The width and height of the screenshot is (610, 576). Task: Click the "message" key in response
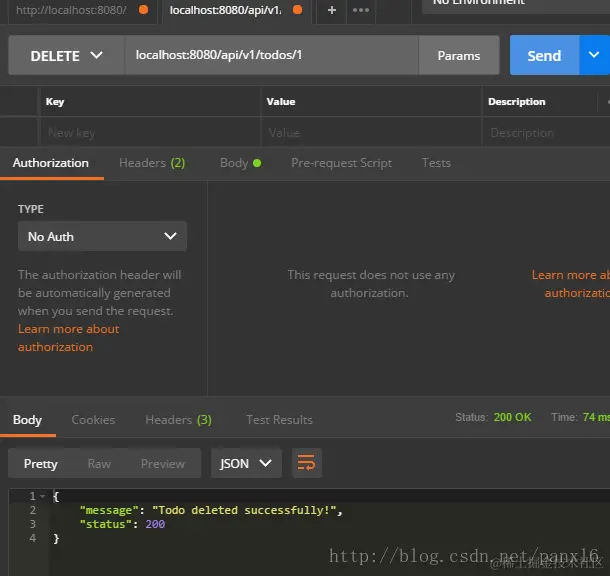click(109, 510)
